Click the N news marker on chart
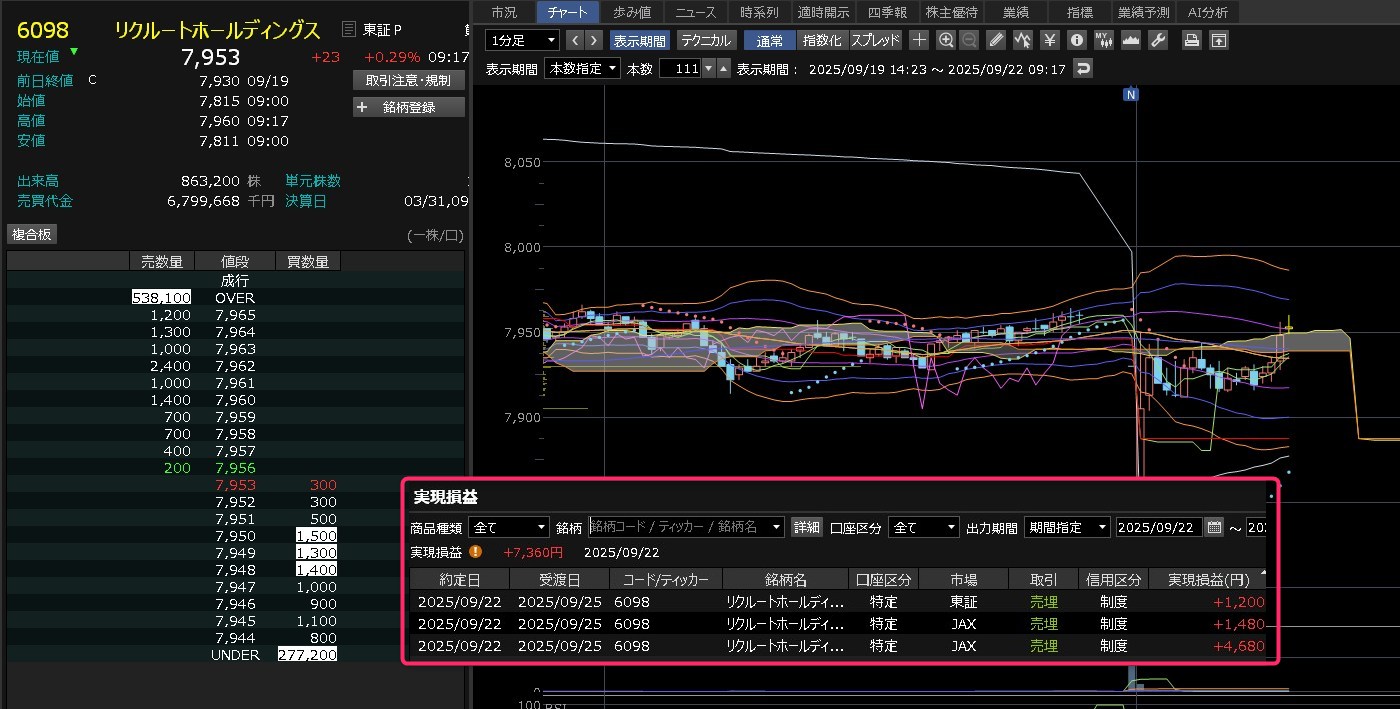1400x709 pixels. point(1131,94)
